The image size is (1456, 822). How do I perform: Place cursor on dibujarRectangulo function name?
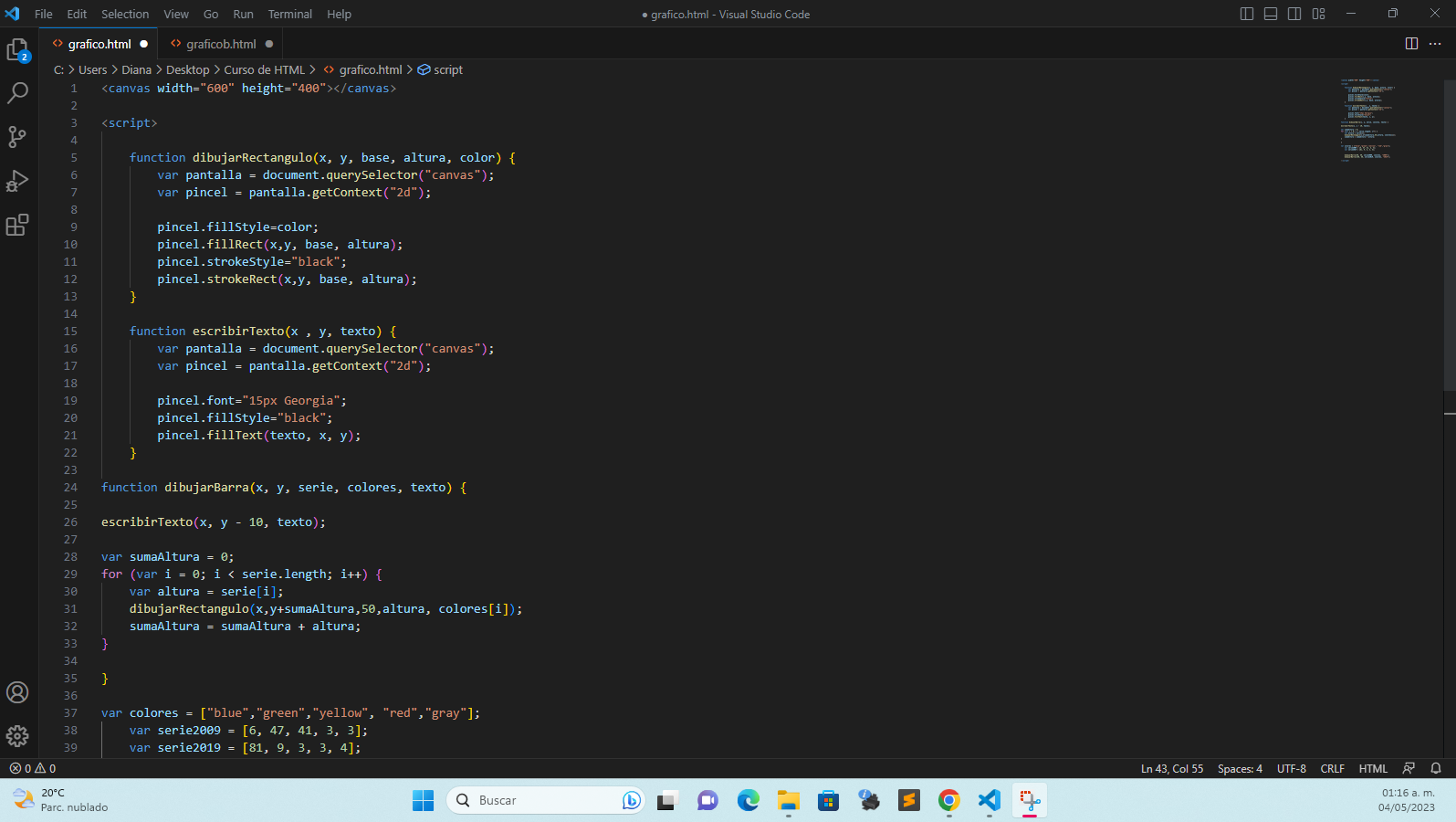coord(252,157)
